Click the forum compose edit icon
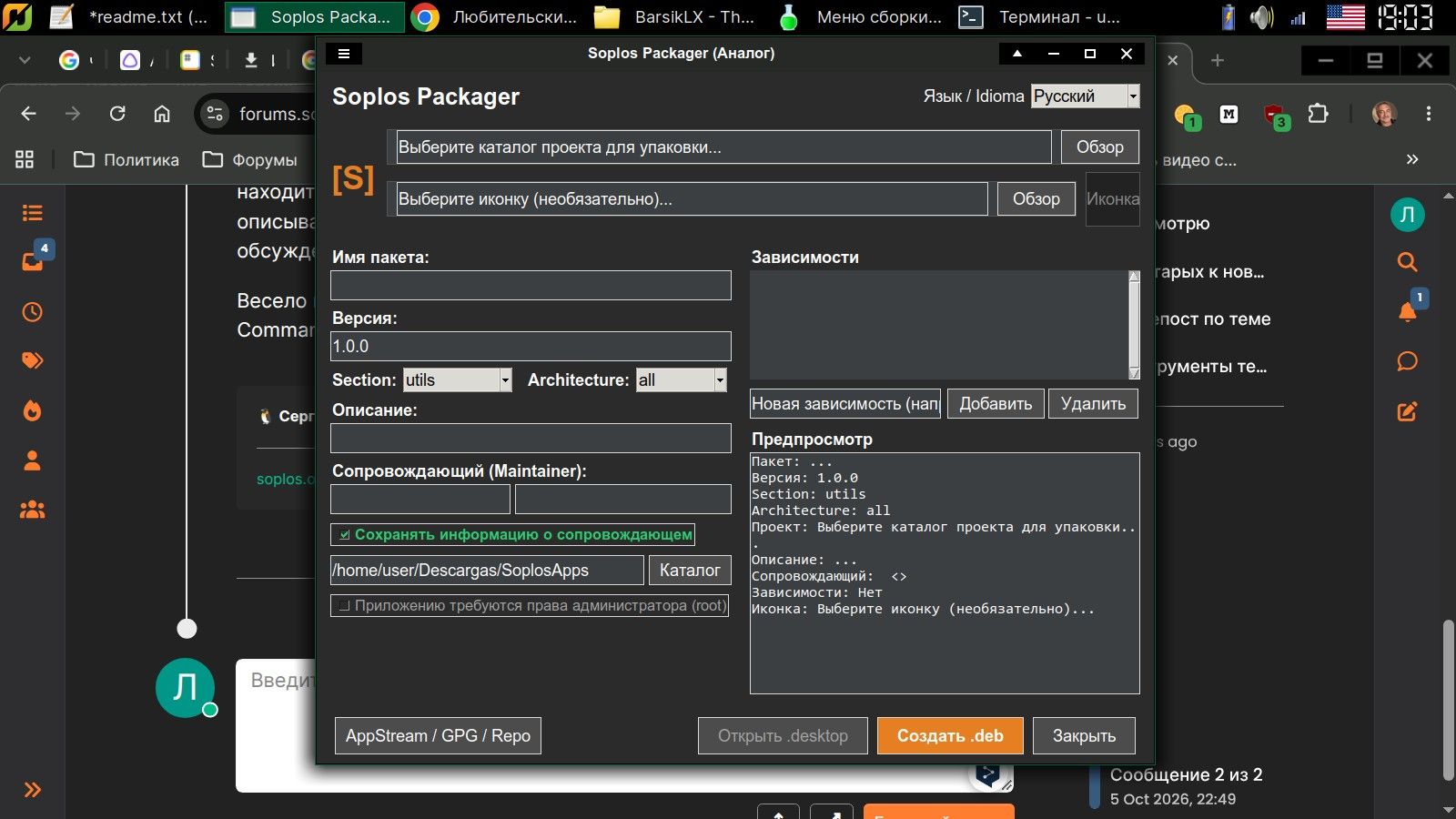 pyautogui.click(x=1407, y=411)
